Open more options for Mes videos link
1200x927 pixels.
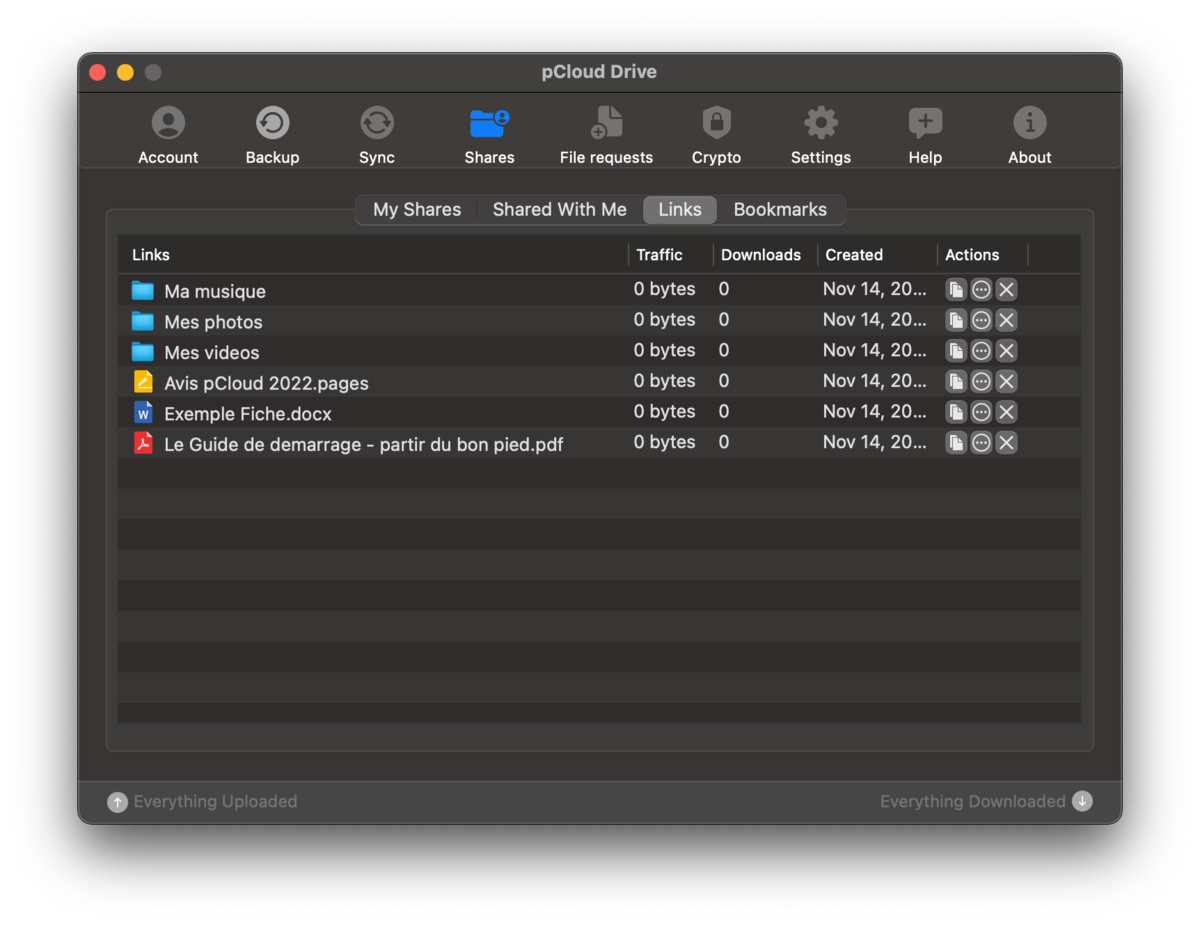[x=982, y=351]
